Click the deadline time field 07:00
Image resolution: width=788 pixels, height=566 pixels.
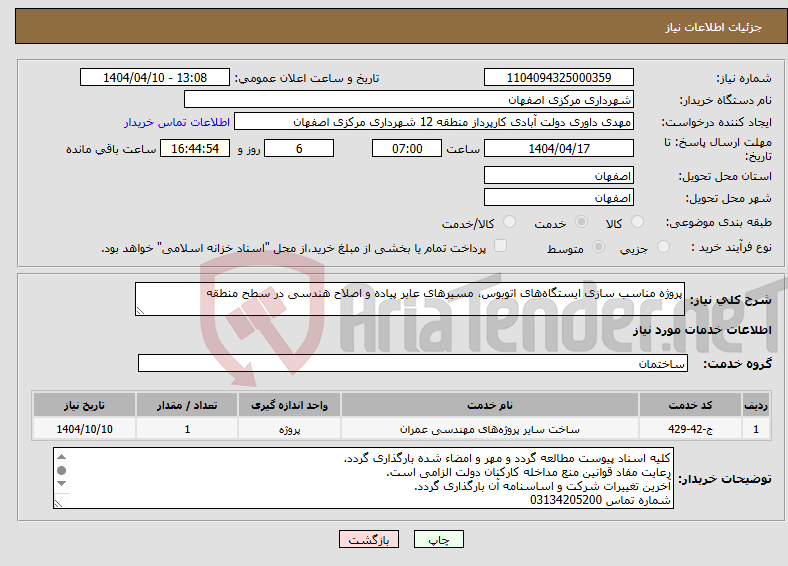coord(407,148)
